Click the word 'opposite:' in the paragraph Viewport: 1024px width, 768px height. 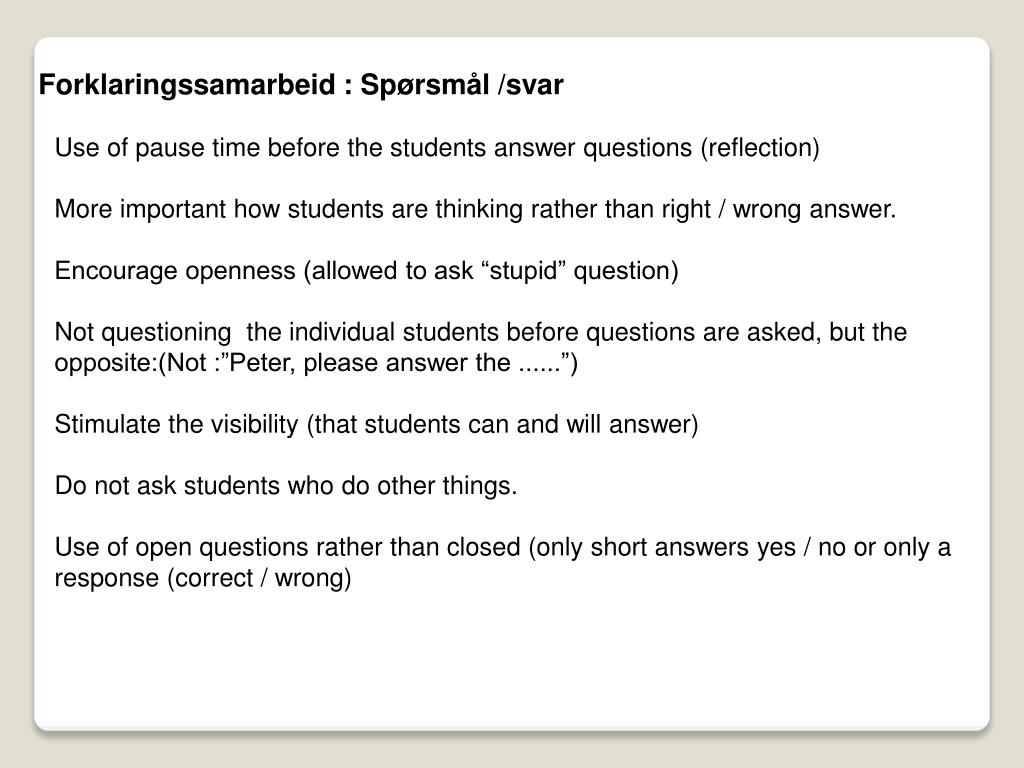pyautogui.click(x=106, y=363)
